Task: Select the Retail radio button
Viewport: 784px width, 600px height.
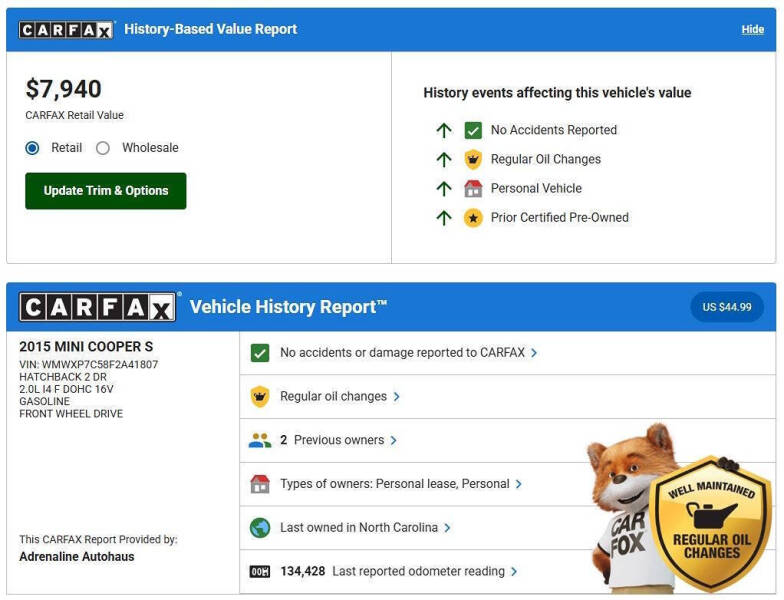Action: click(33, 148)
